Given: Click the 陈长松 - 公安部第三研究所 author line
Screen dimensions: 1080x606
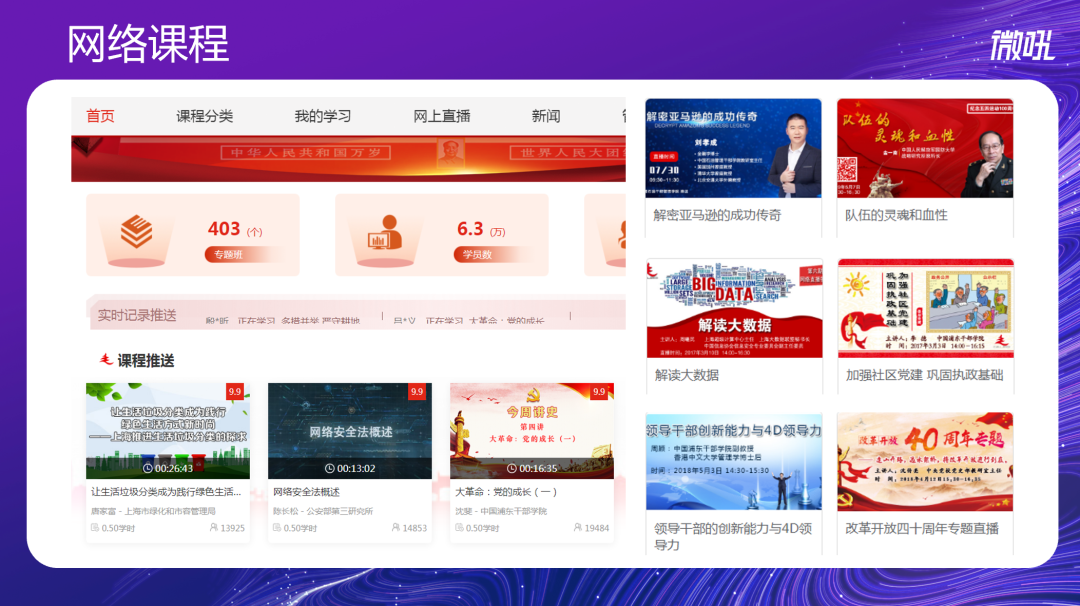Looking at the screenshot, I should click(x=323, y=511).
